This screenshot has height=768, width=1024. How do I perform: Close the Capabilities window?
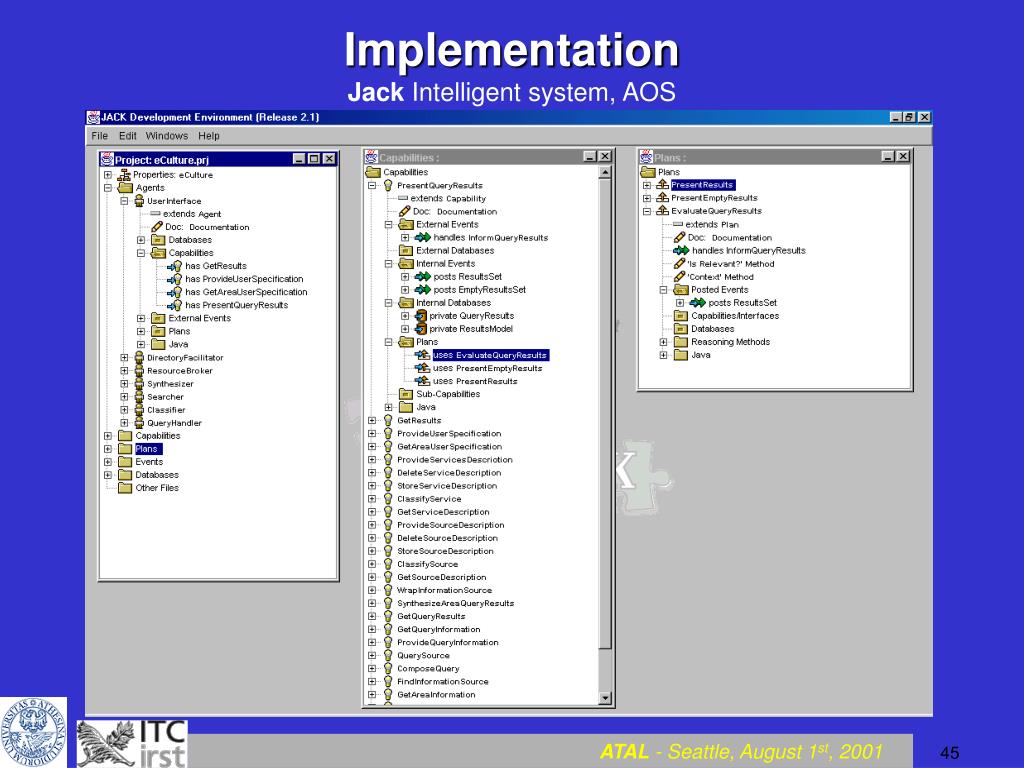point(605,157)
